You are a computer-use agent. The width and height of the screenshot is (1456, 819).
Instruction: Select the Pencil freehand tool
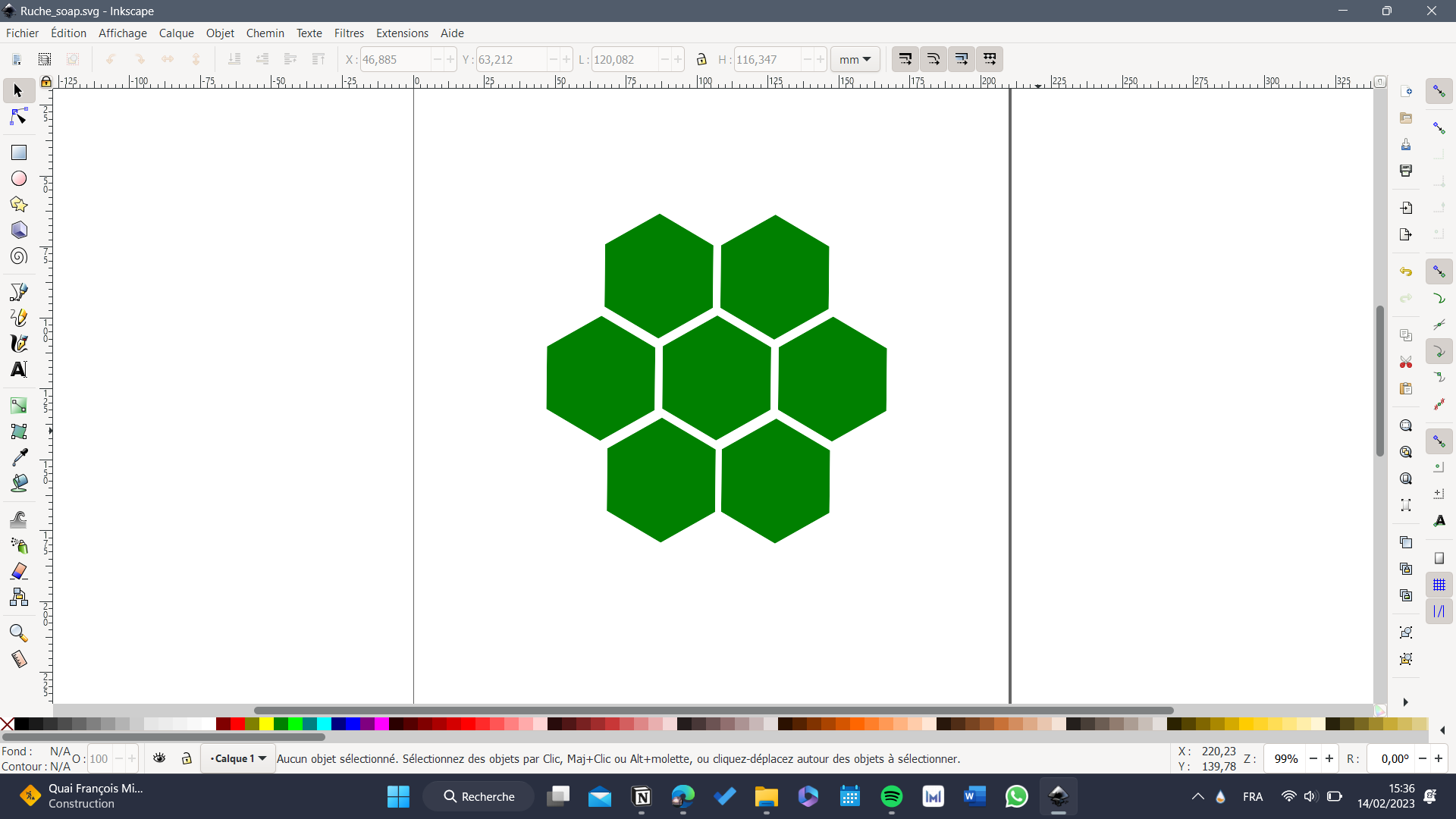tap(18, 318)
